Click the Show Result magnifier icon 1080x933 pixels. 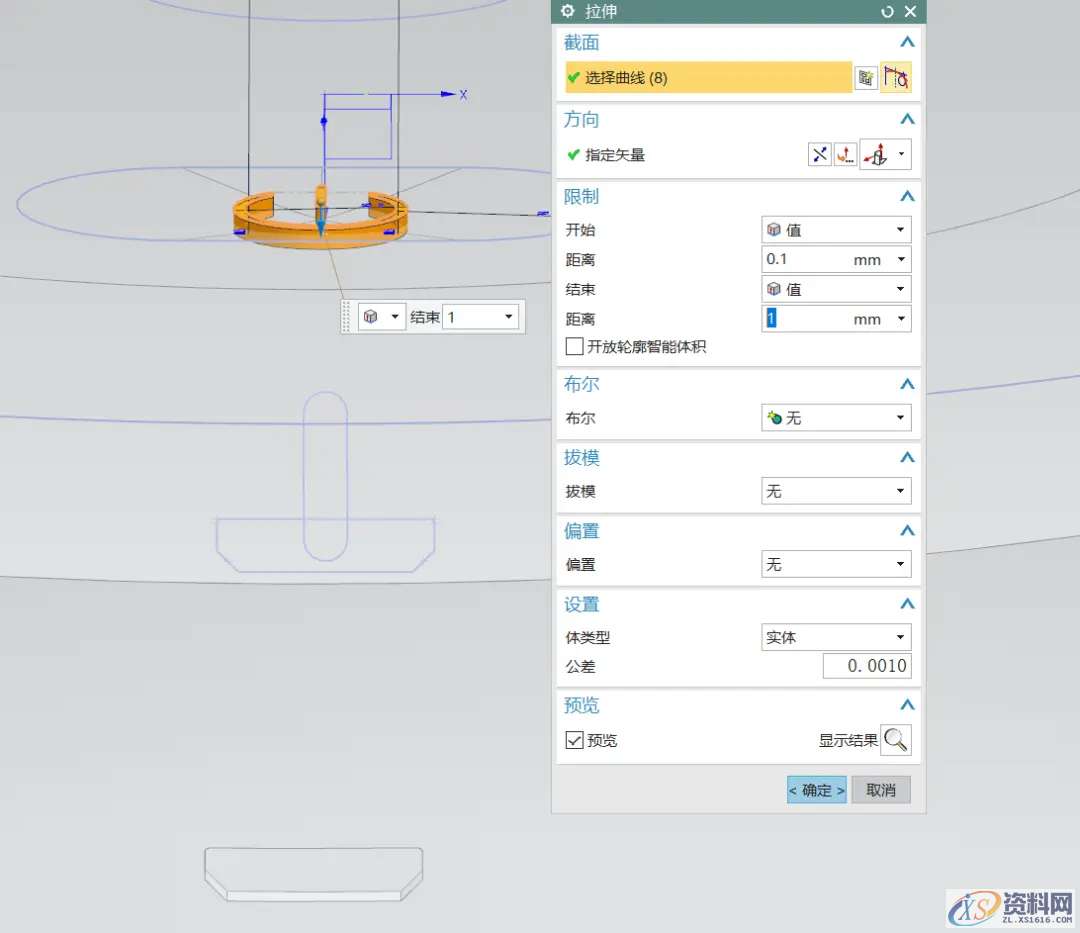[x=896, y=740]
